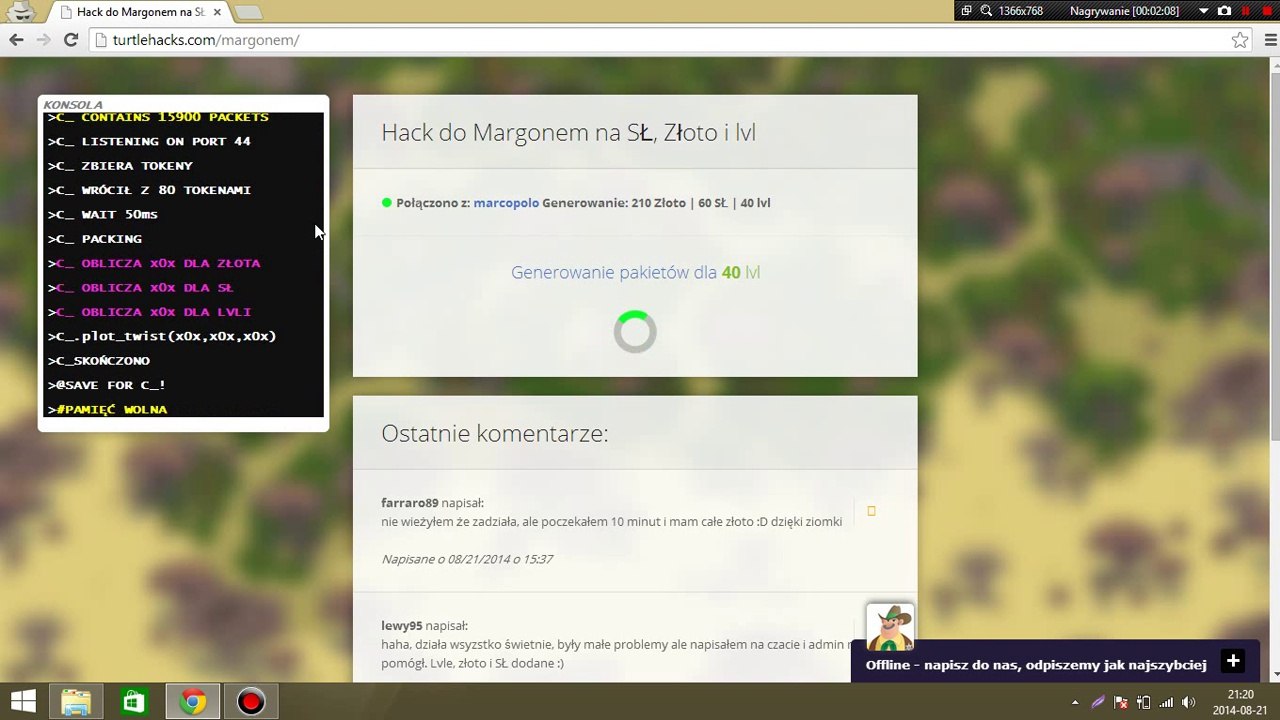Click the 'ZBIERA TOKENY' console line
Screen dimensions: 1280x720
tap(120, 166)
